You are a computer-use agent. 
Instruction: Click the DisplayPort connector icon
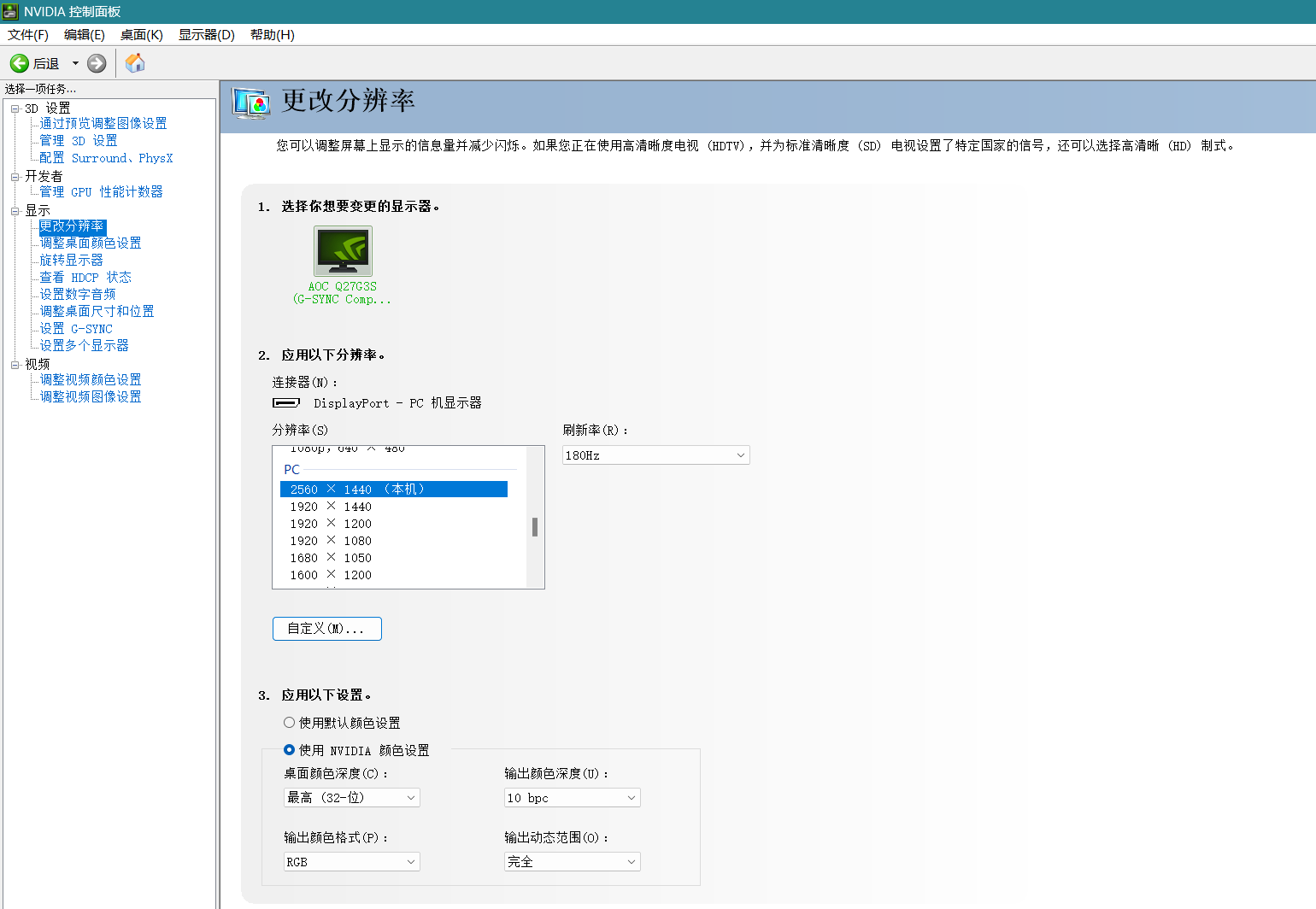(286, 402)
